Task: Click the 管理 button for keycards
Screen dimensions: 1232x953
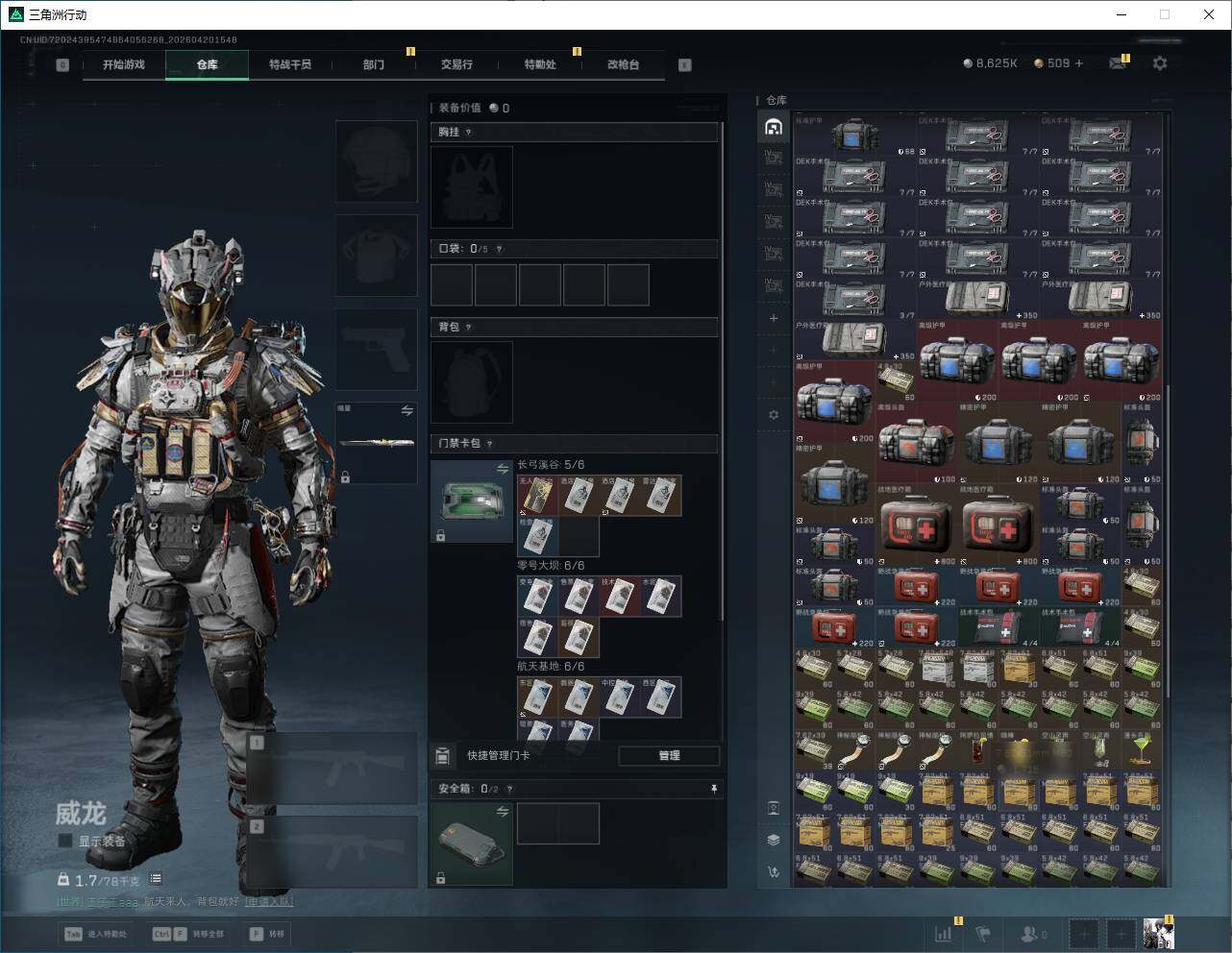Action: coord(669,756)
